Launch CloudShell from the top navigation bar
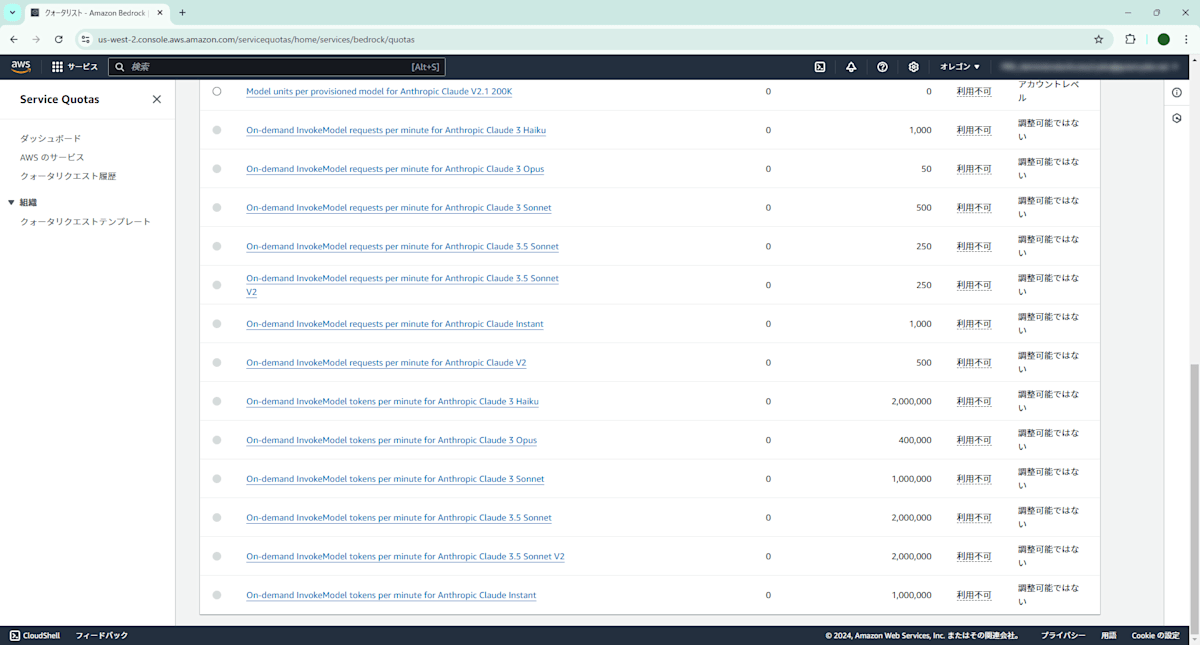Image resolution: width=1200 pixels, height=645 pixels. tap(820, 67)
